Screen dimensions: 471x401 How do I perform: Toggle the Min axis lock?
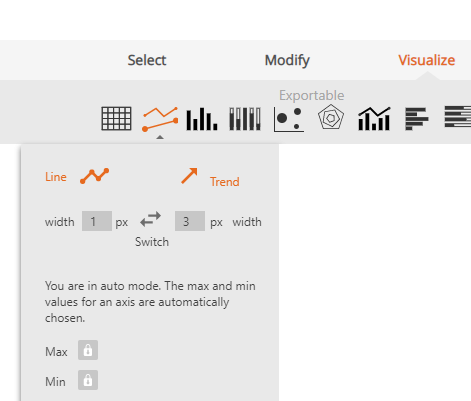(x=88, y=380)
